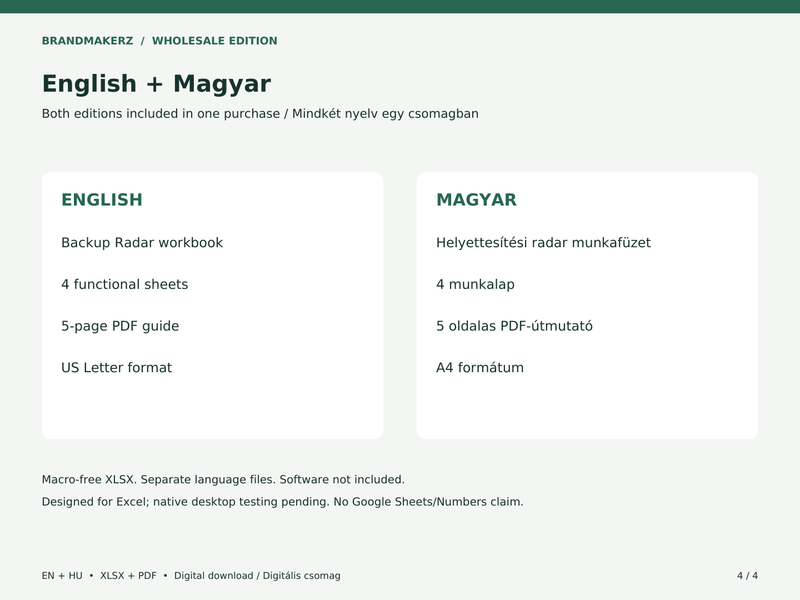Select 'Digital download / Digitális csomag' footer text
Viewport: 800px width, 600px height.
[257, 576]
